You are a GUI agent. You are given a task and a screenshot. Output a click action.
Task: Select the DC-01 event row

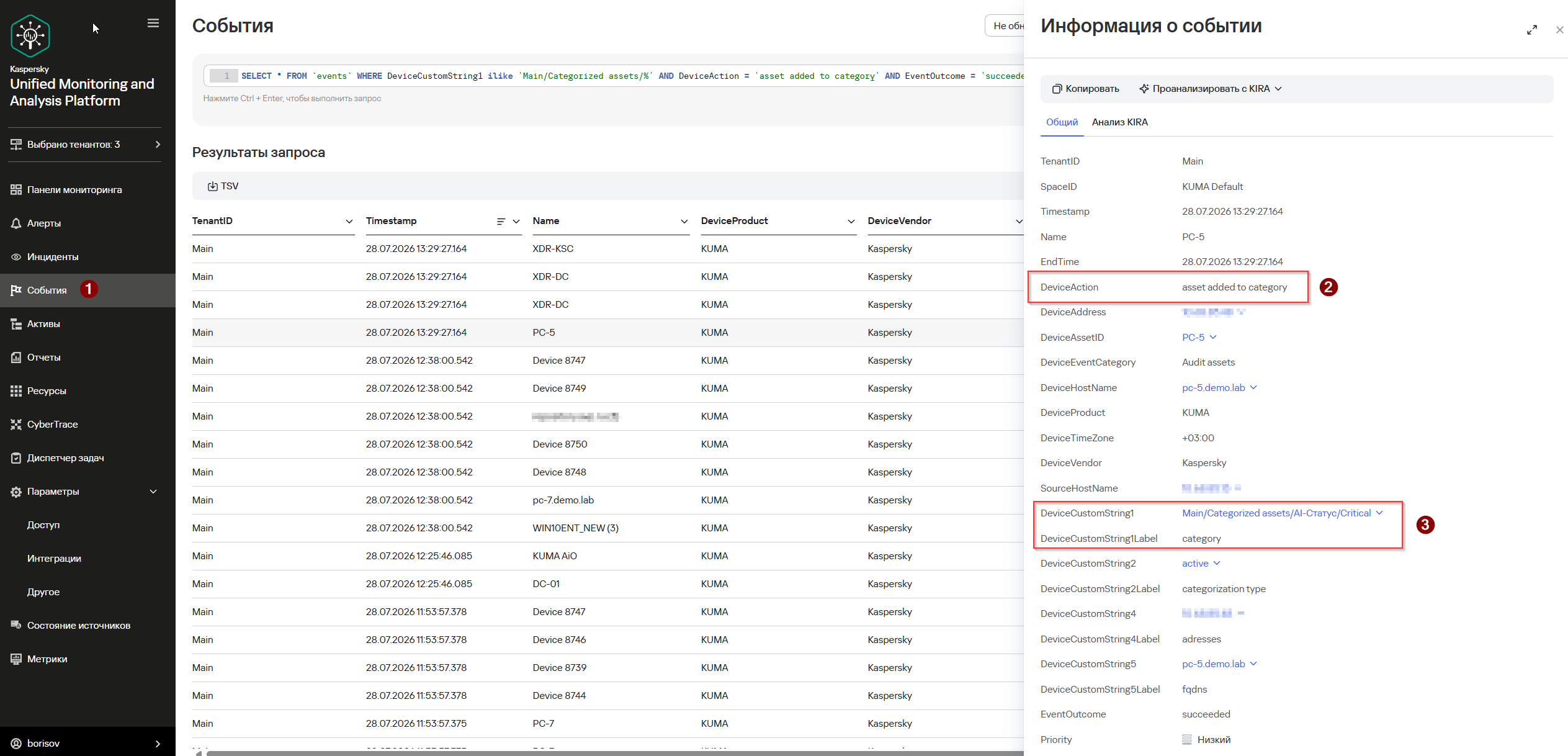click(607, 584)
